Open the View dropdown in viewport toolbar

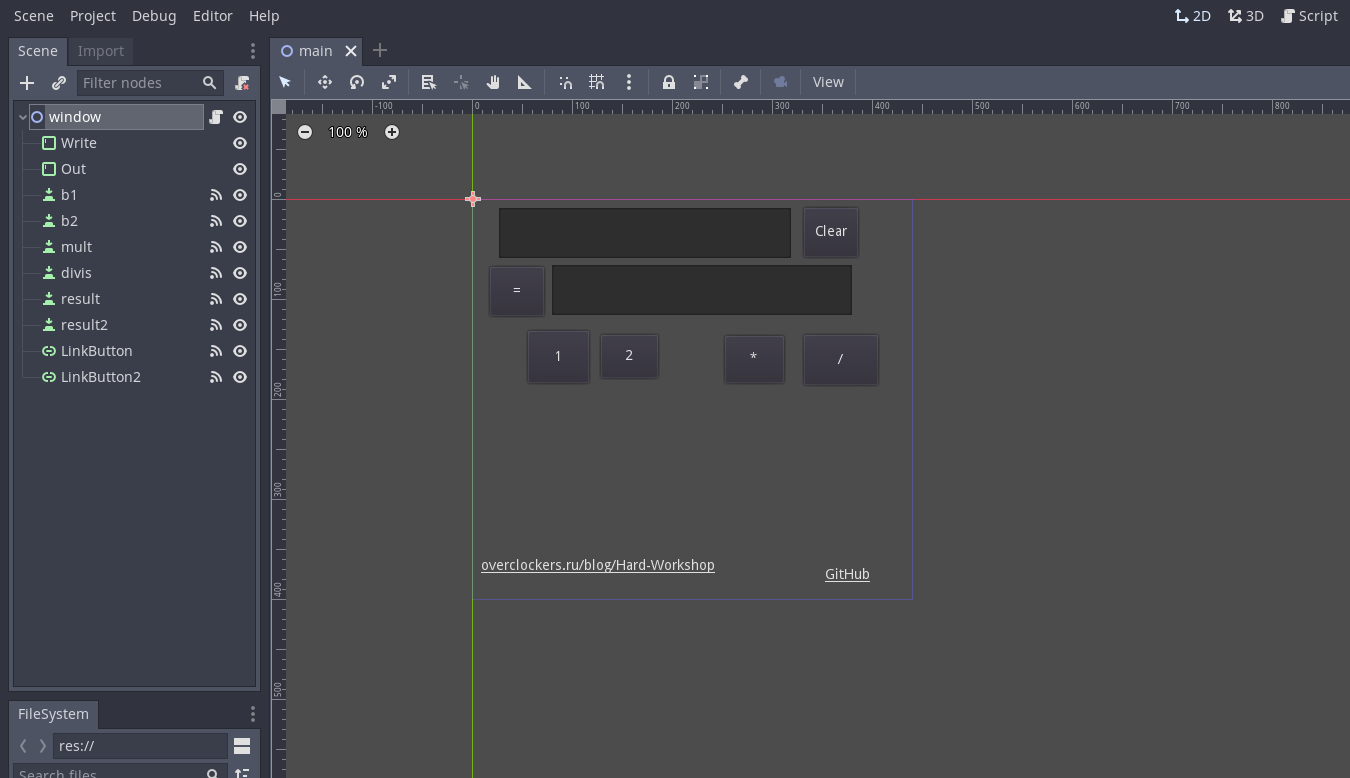[828, 82]
